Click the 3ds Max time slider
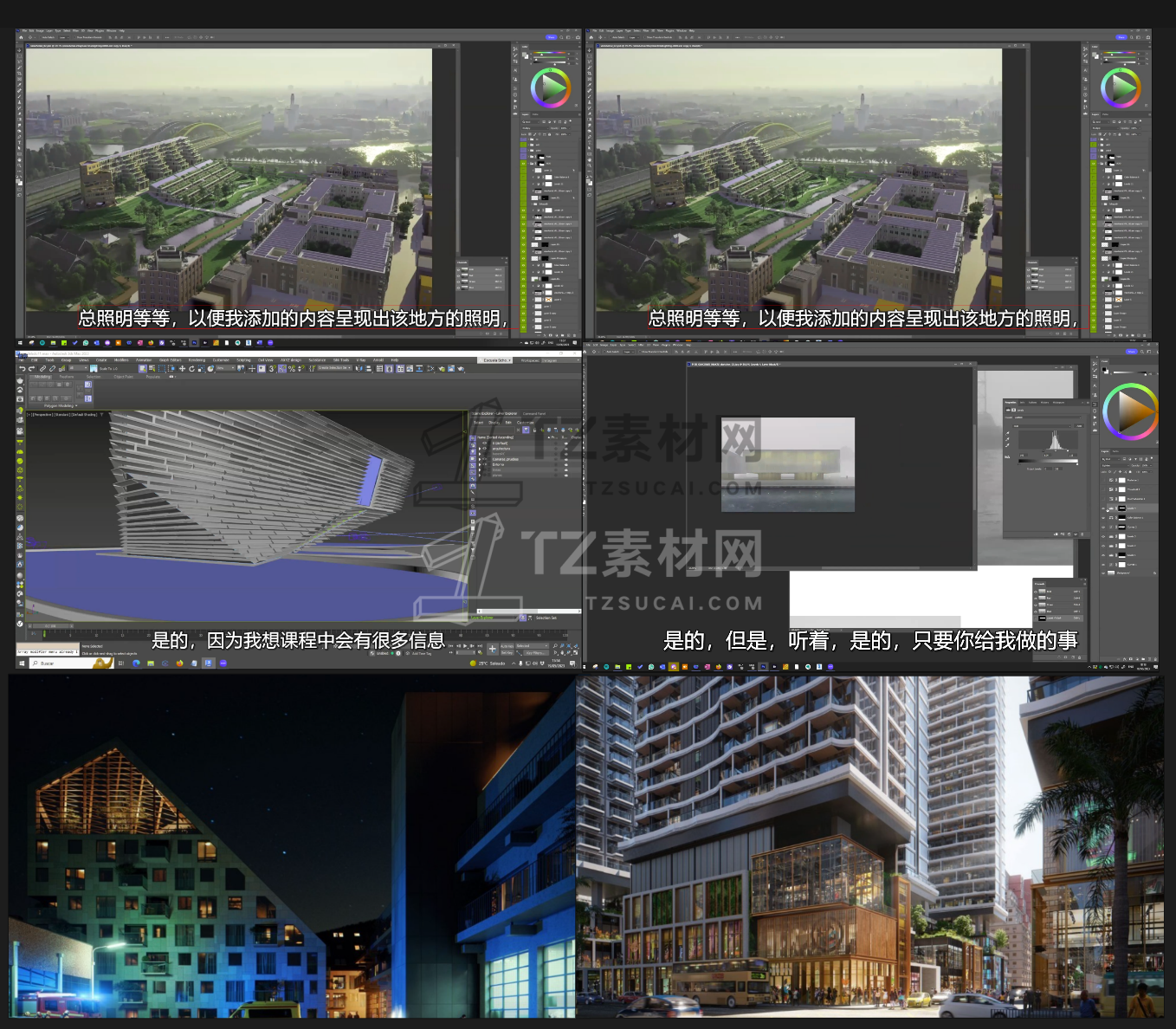1176x1029 pixels. point(50,625)
